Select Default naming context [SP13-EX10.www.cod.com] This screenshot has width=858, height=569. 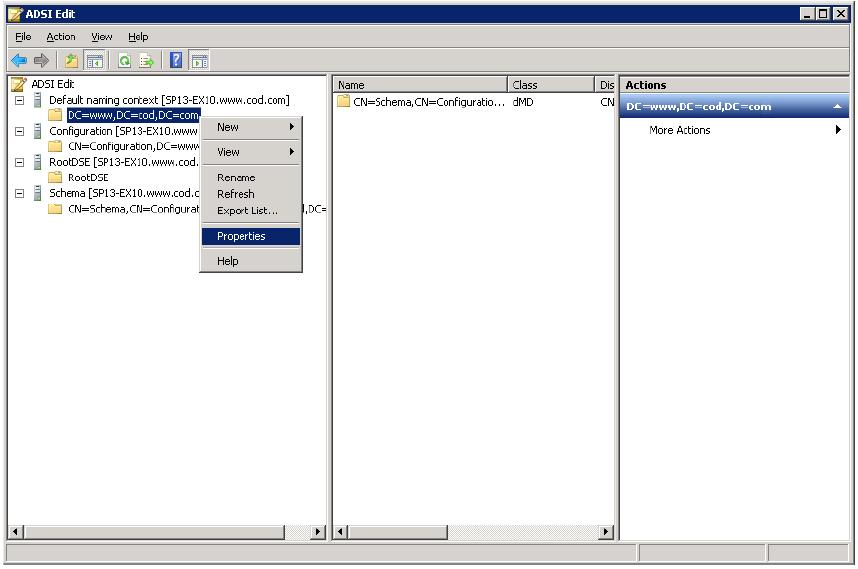point(169,100)
